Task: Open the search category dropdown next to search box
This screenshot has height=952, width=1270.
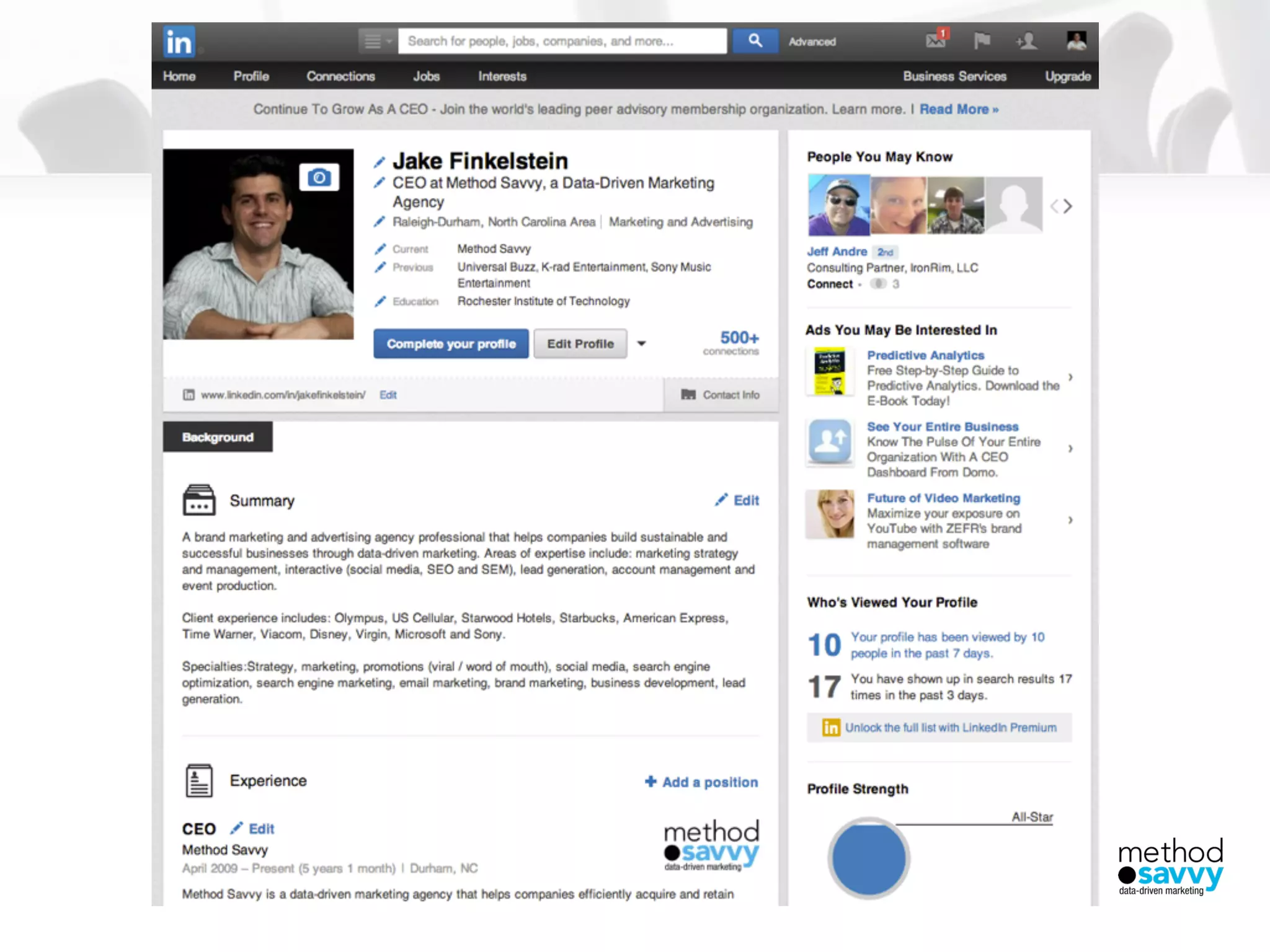Action: (x=378, y=42)
